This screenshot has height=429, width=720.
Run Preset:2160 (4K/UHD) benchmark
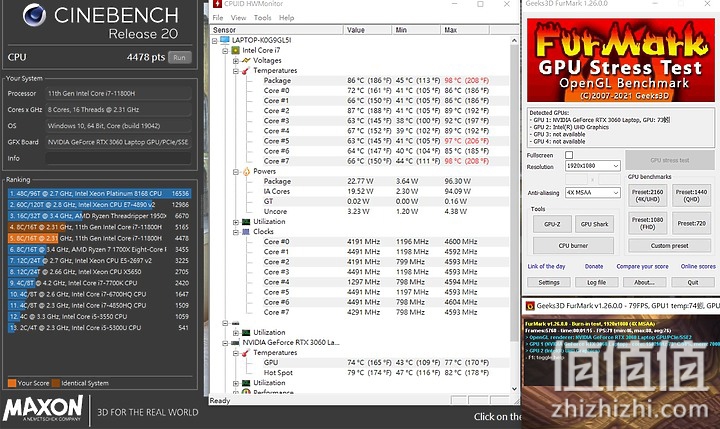tap(647, 195)
